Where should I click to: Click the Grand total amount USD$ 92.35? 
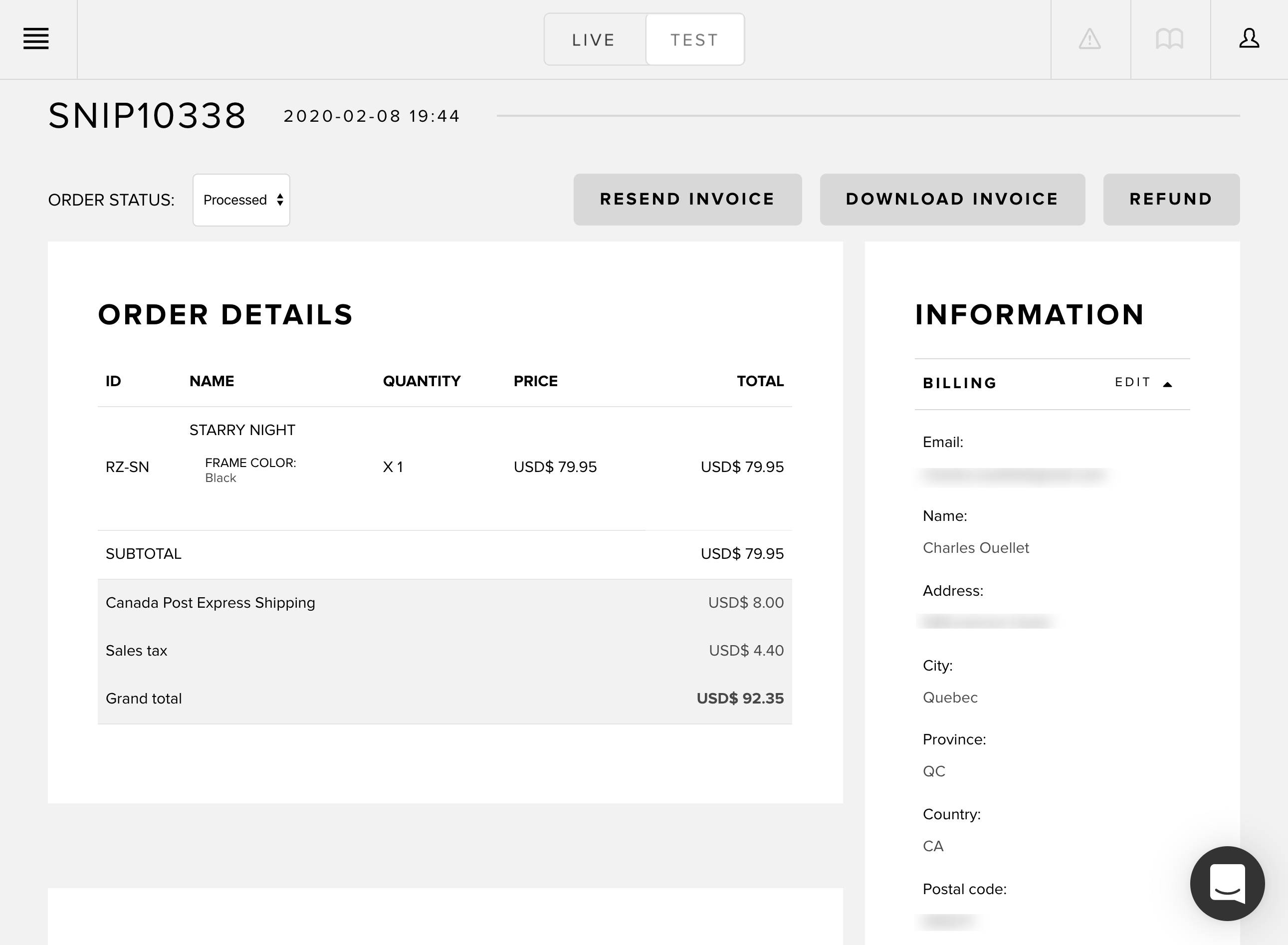[x=739, y=699]
